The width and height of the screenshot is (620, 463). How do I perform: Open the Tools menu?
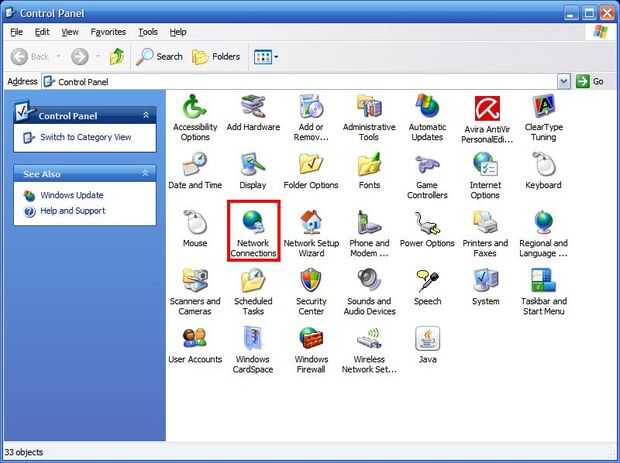pos(148,32)
